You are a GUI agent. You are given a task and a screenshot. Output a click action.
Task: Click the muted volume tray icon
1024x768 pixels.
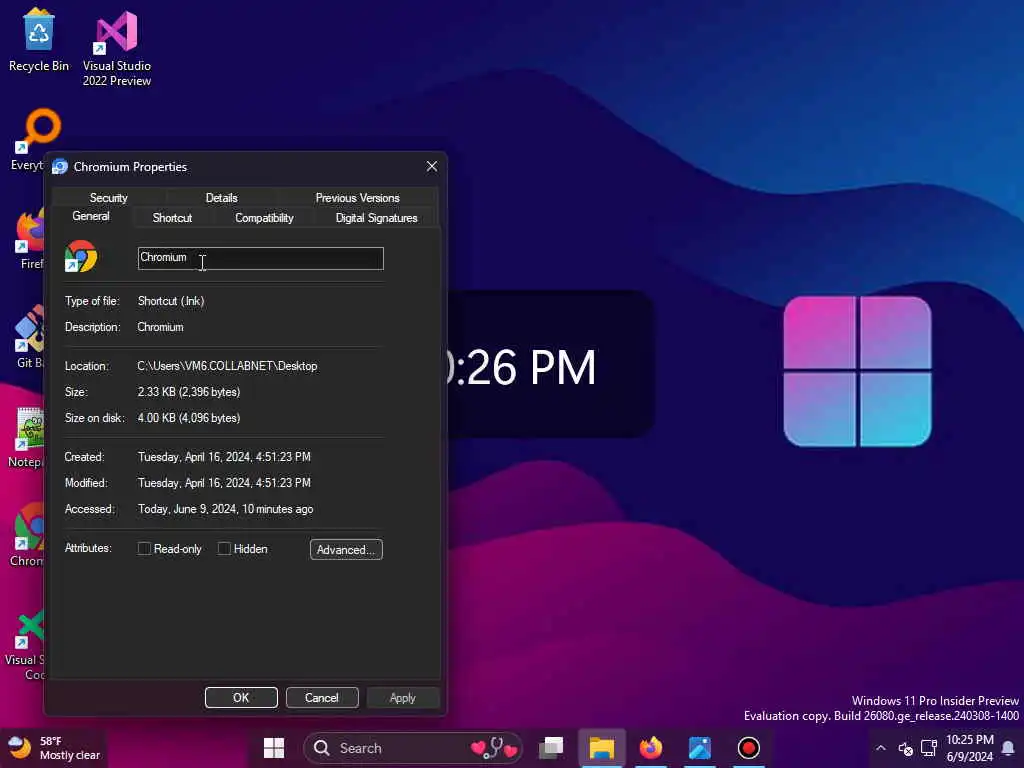click(905, 748)
